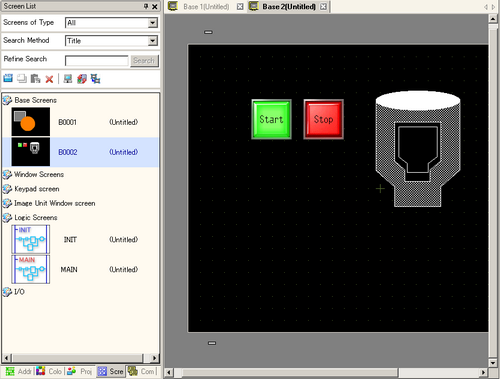Open the Search Method dropdown
Image resolution: width=500 pixels, height=379 pixels.
[x=153, y=41]
